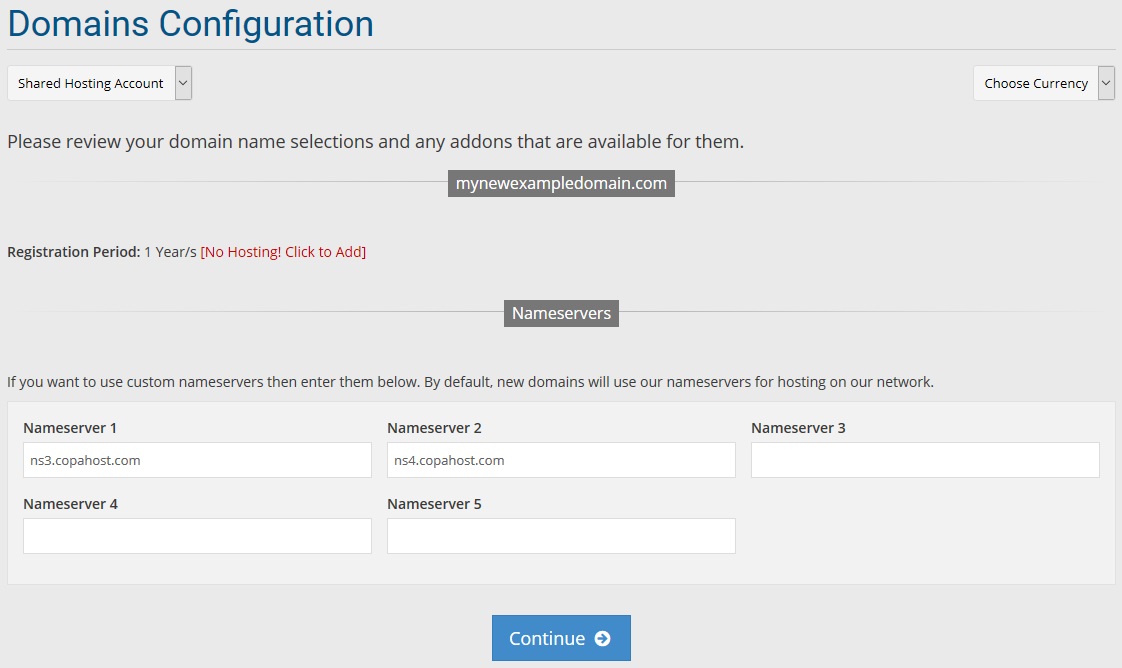The image size is (1122, 668).
Task: Click the Nameserver 2 field label
Action: pos(434,428)
